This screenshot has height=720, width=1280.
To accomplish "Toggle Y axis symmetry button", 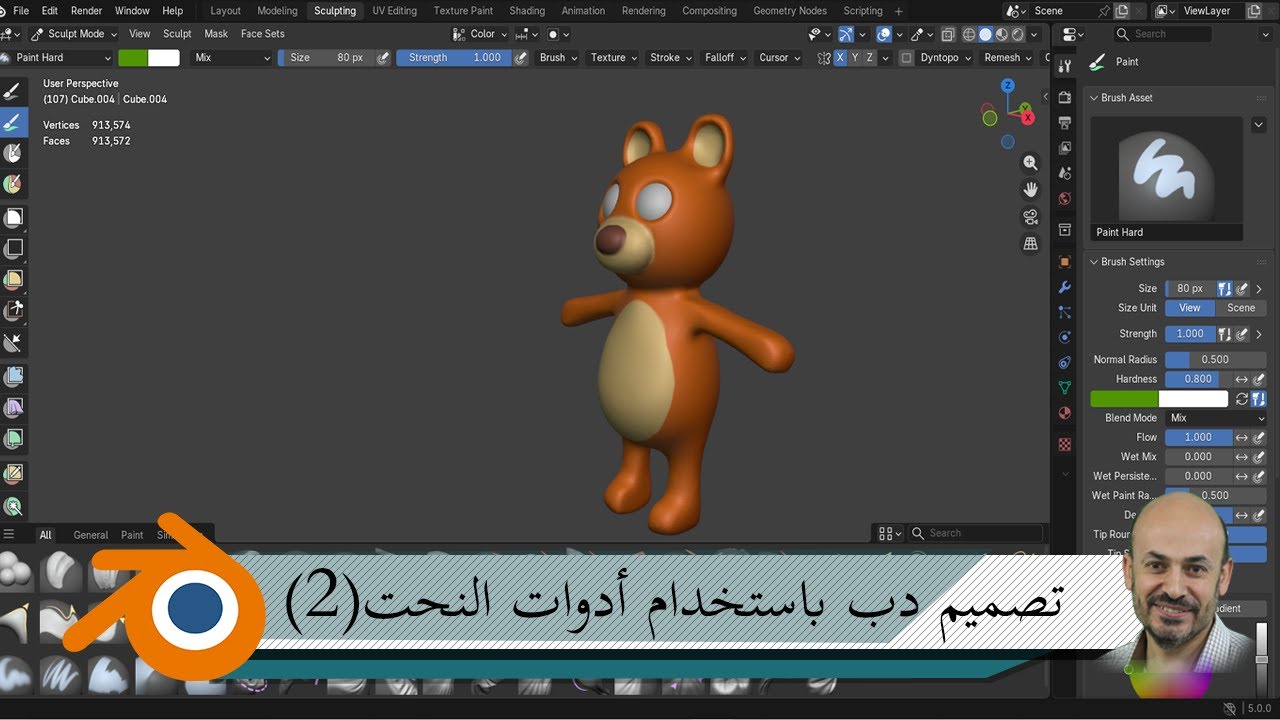I will click(855, 58).
